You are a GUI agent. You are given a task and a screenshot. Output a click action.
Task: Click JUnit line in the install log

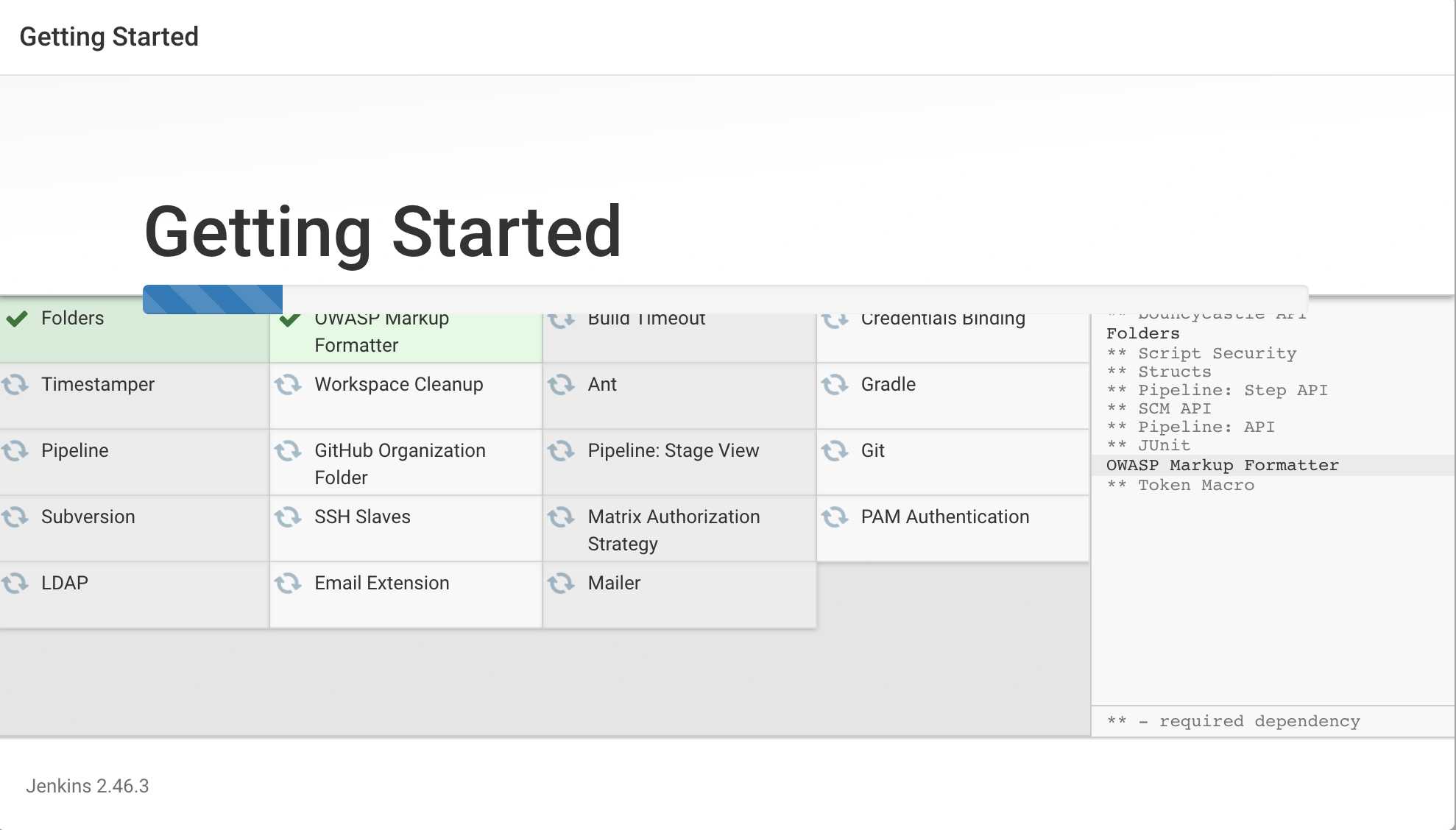pyautogui.click(x=1148, y=446)
